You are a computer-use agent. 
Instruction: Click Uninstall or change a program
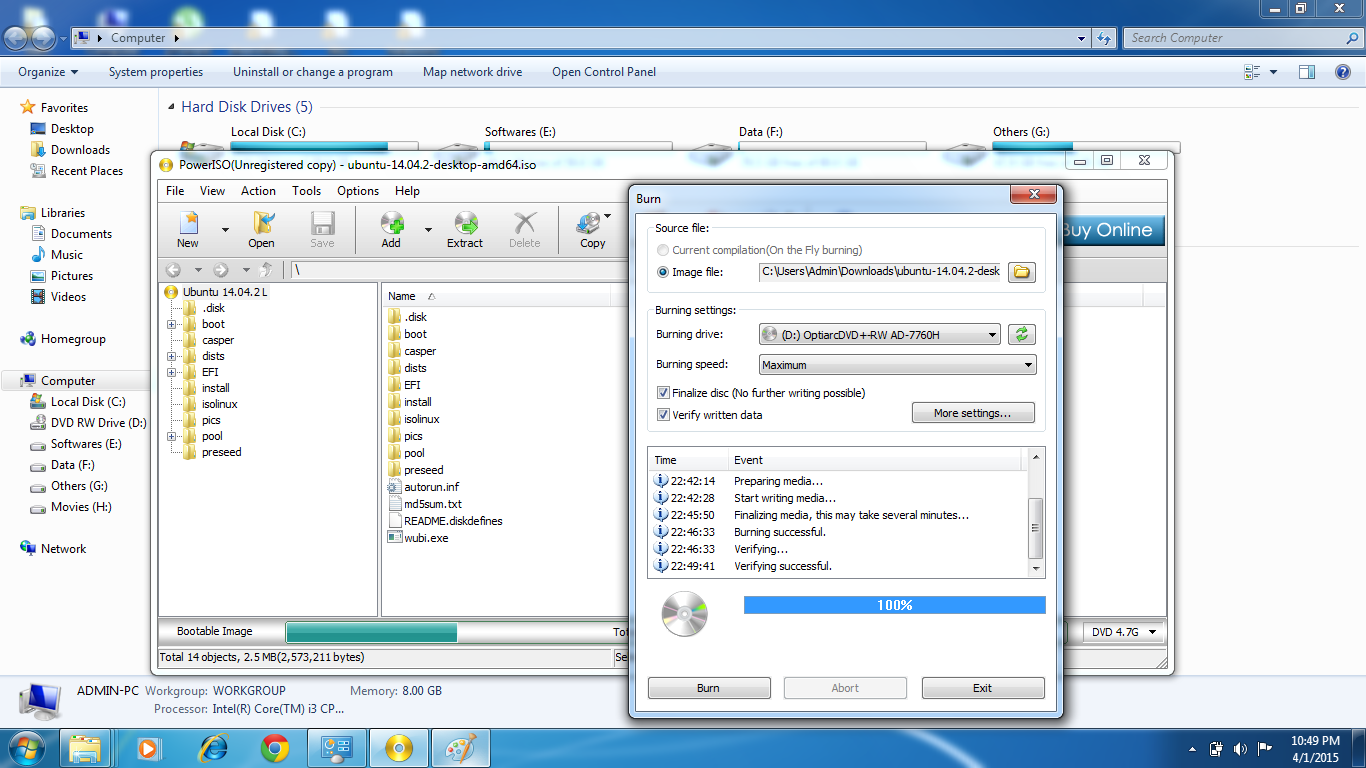[x=313, y=72]
